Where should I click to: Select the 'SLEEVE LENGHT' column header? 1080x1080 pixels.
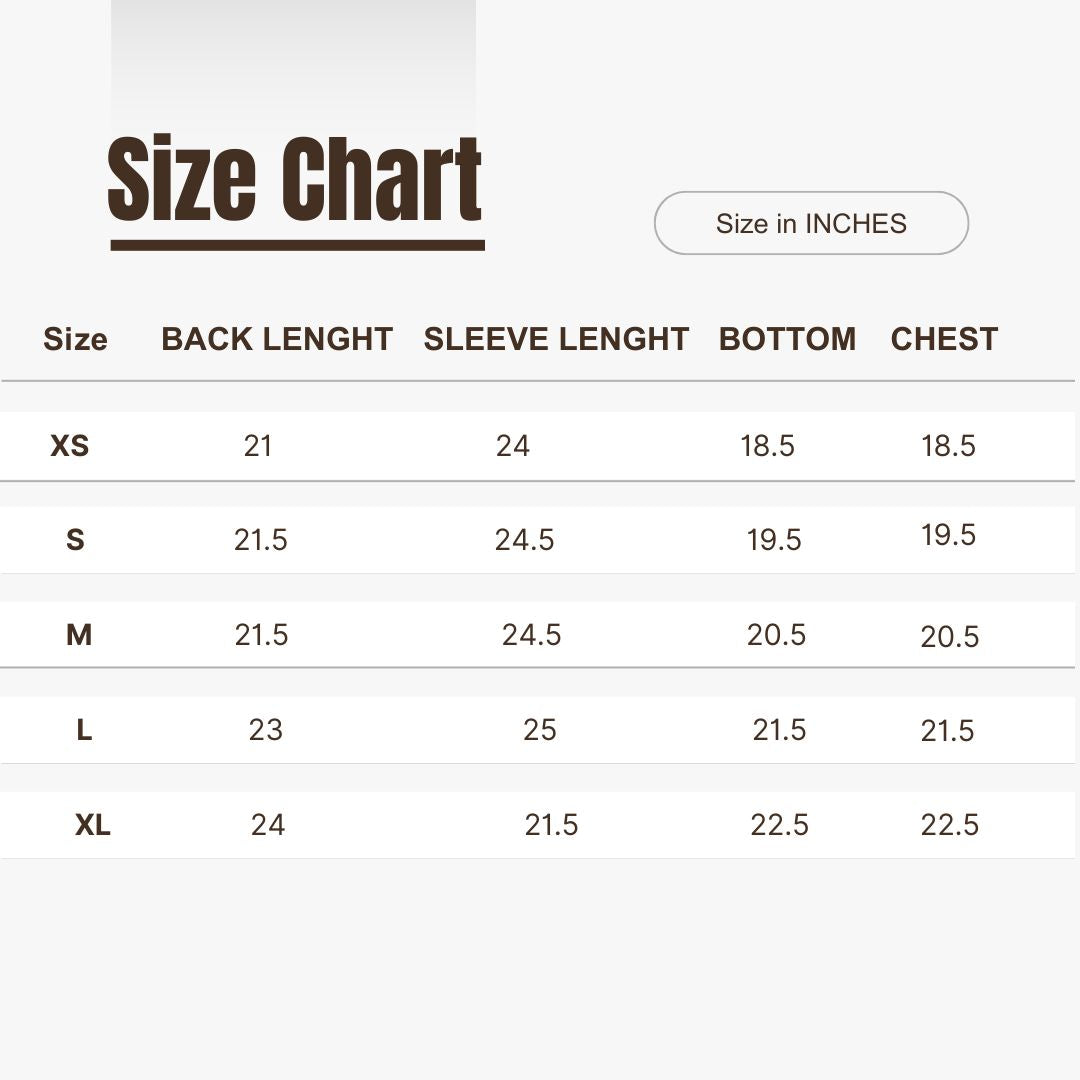pyautogui.click(x=556, y=339)
